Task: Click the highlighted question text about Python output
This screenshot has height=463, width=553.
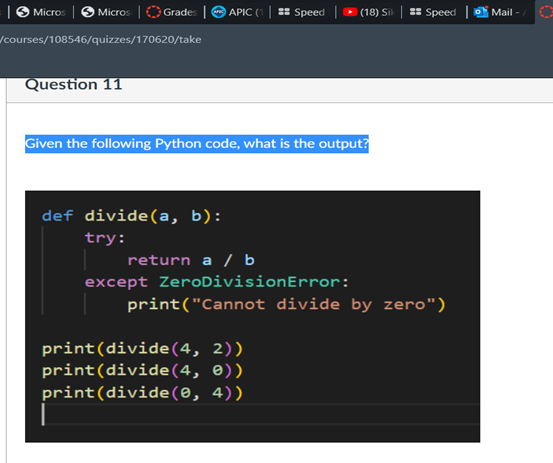Action: click(197, 144)
